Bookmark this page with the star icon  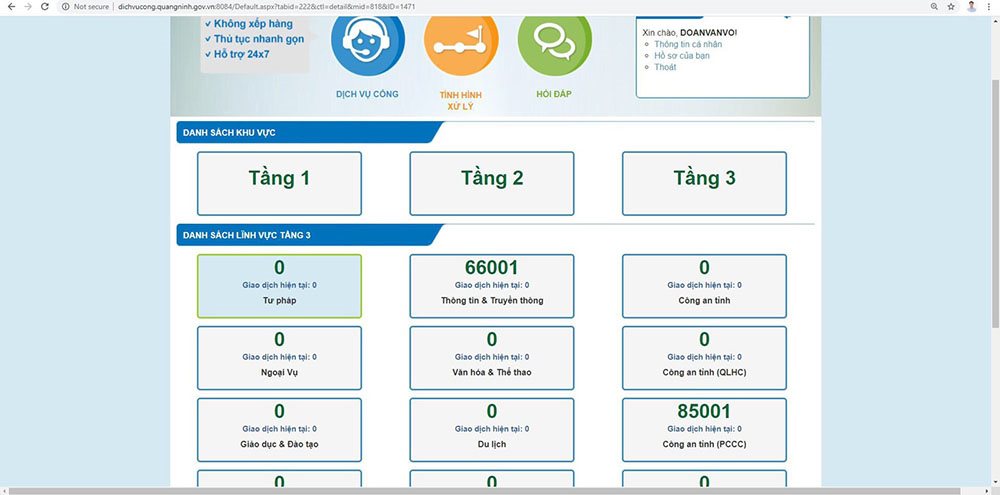(x=951, y=6)
